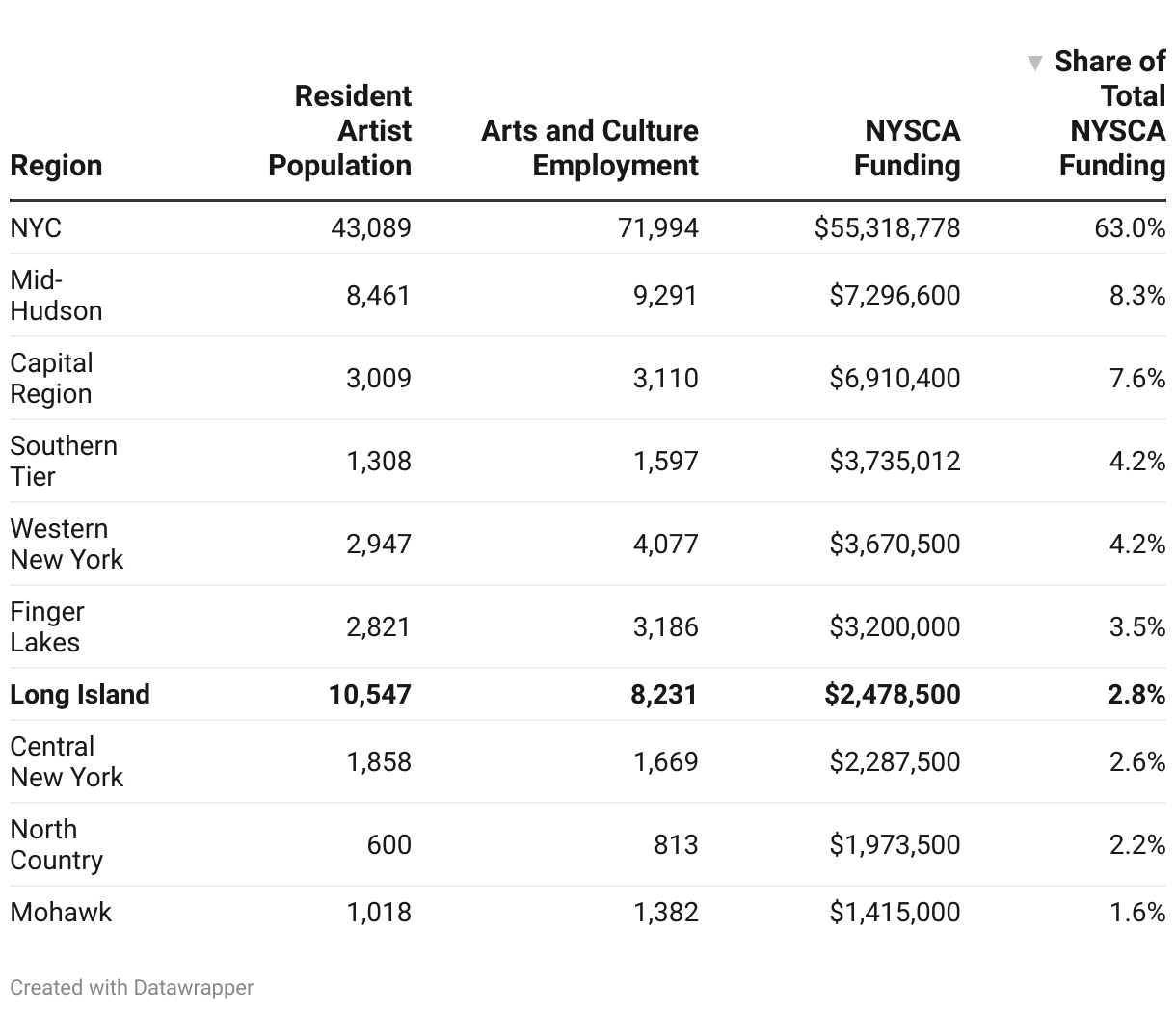Sort by Arts and Culture Employment header
Viewport: 1176px width, 1010px height.
590,148
